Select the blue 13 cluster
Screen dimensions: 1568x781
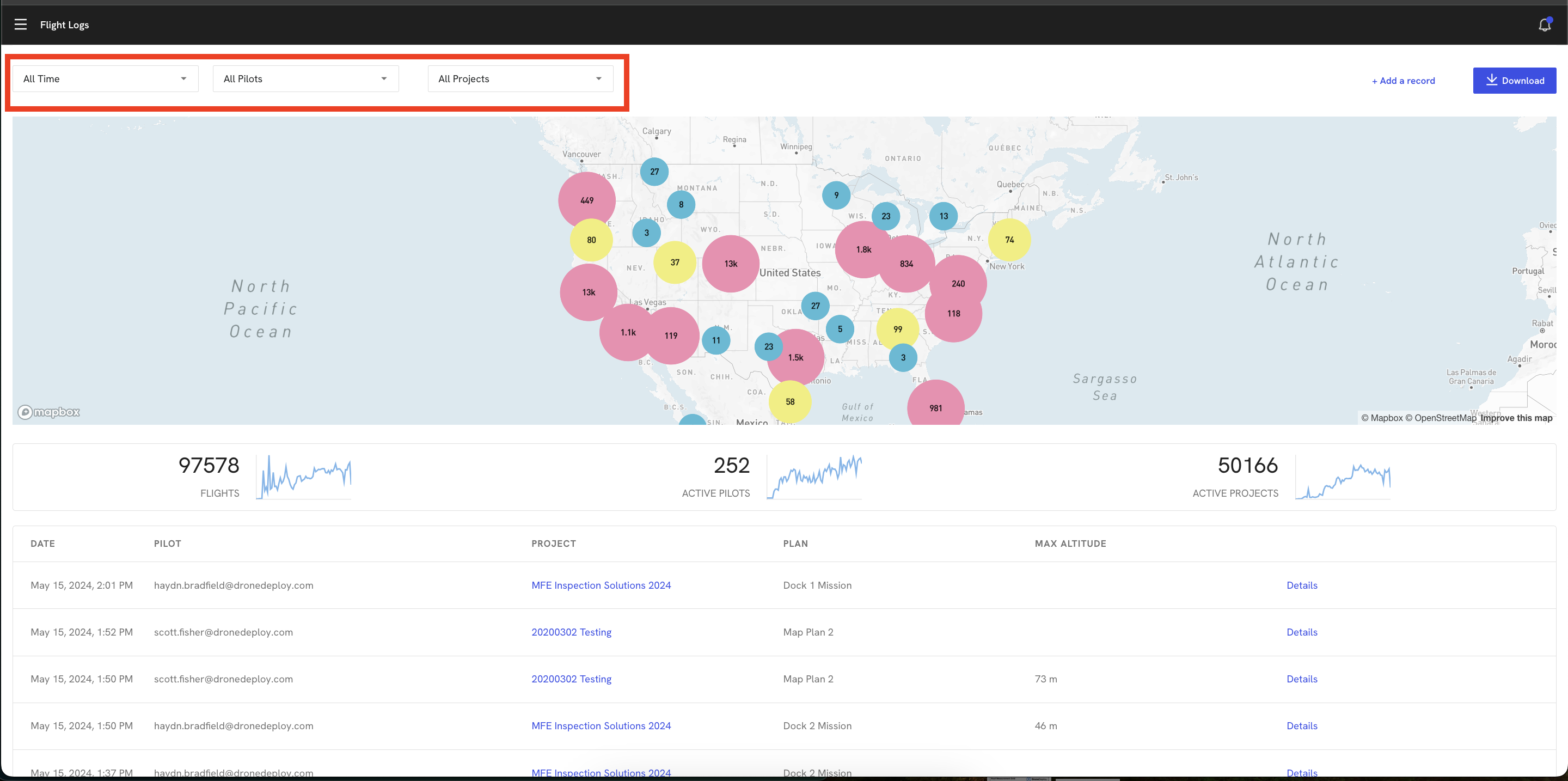click(944, 216)
